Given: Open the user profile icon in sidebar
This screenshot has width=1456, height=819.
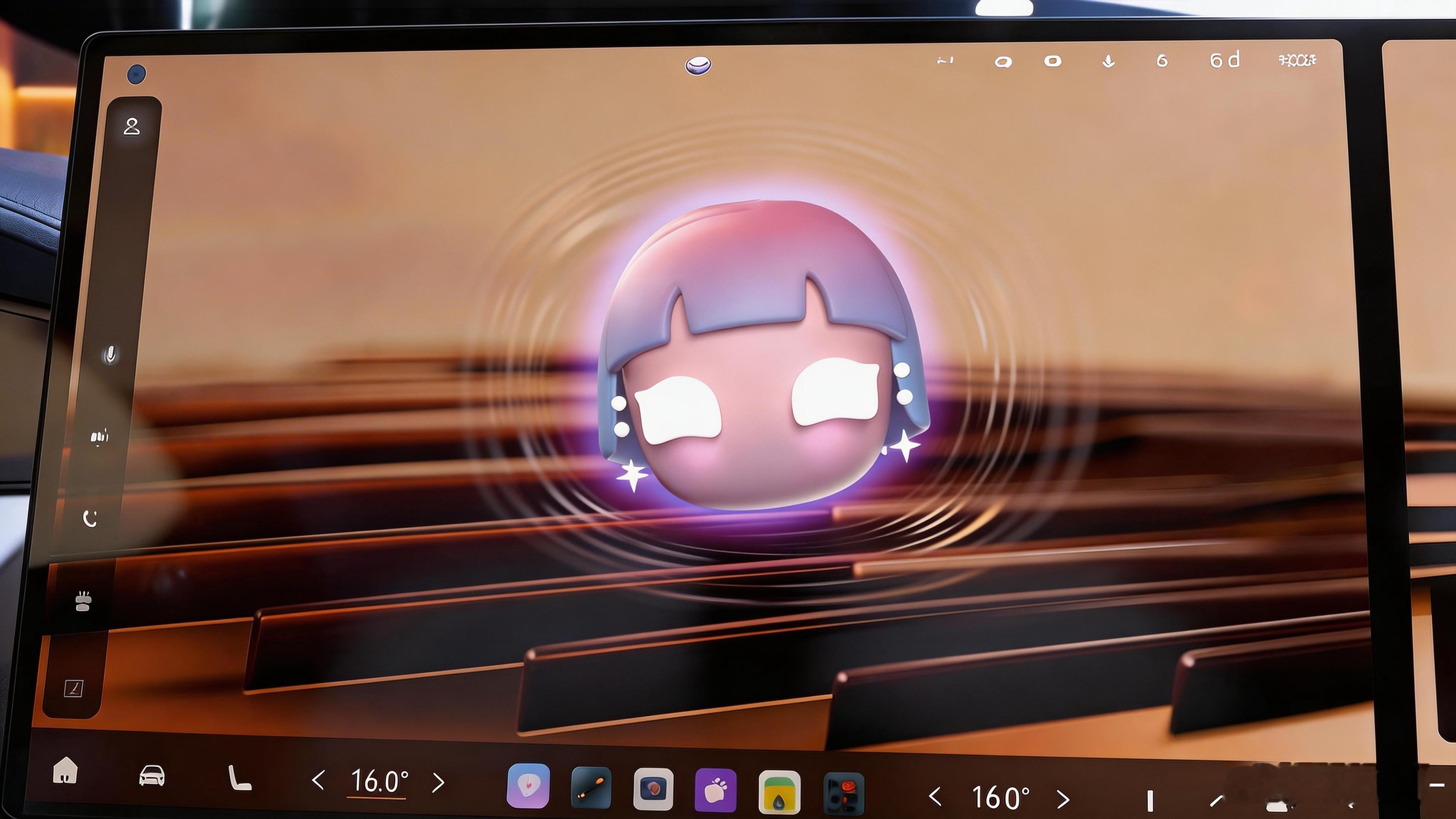Looking at the screenshot, I should coord(132,126).
